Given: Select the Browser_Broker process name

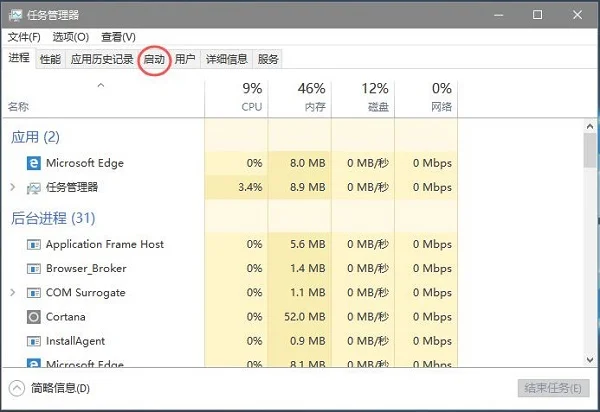Looking at the screenshot, I should tap(86, 269).
